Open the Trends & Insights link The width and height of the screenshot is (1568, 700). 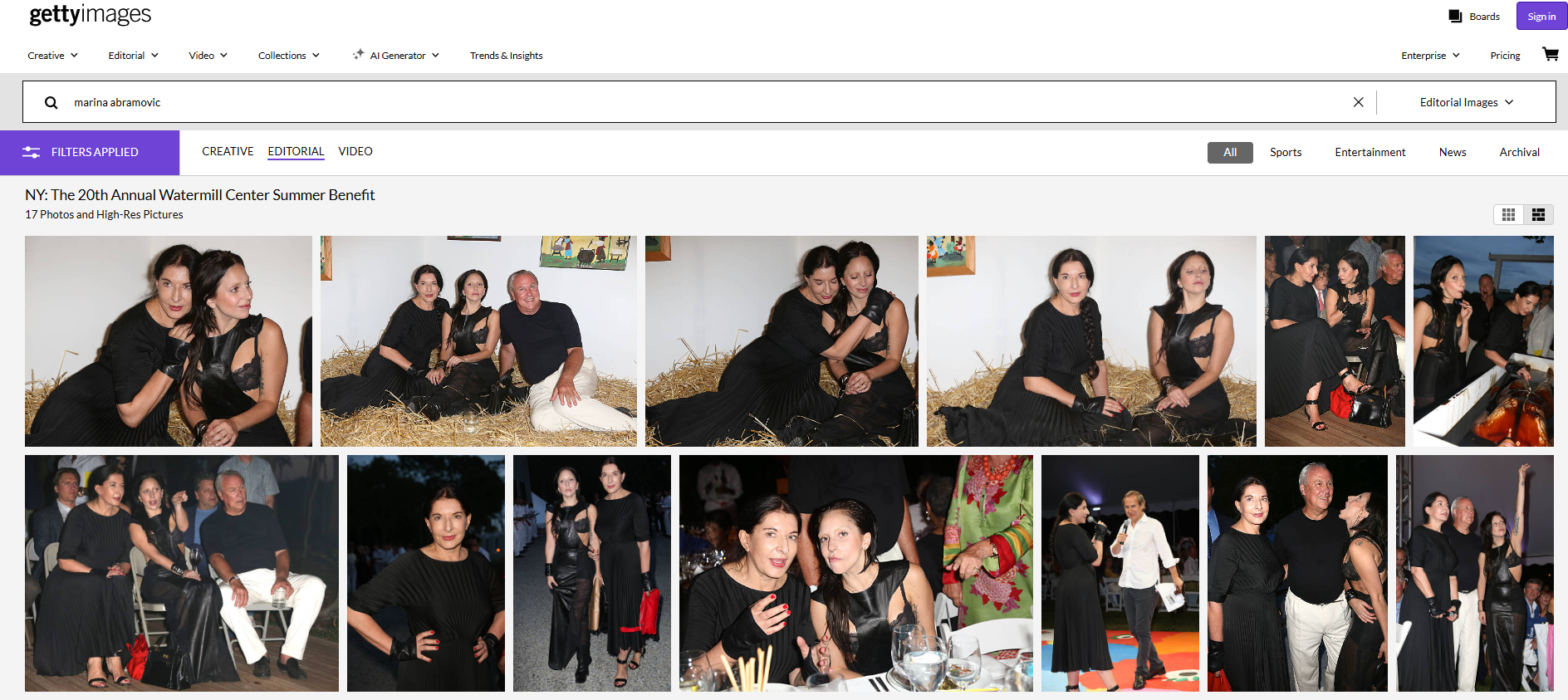click(506, 56)
